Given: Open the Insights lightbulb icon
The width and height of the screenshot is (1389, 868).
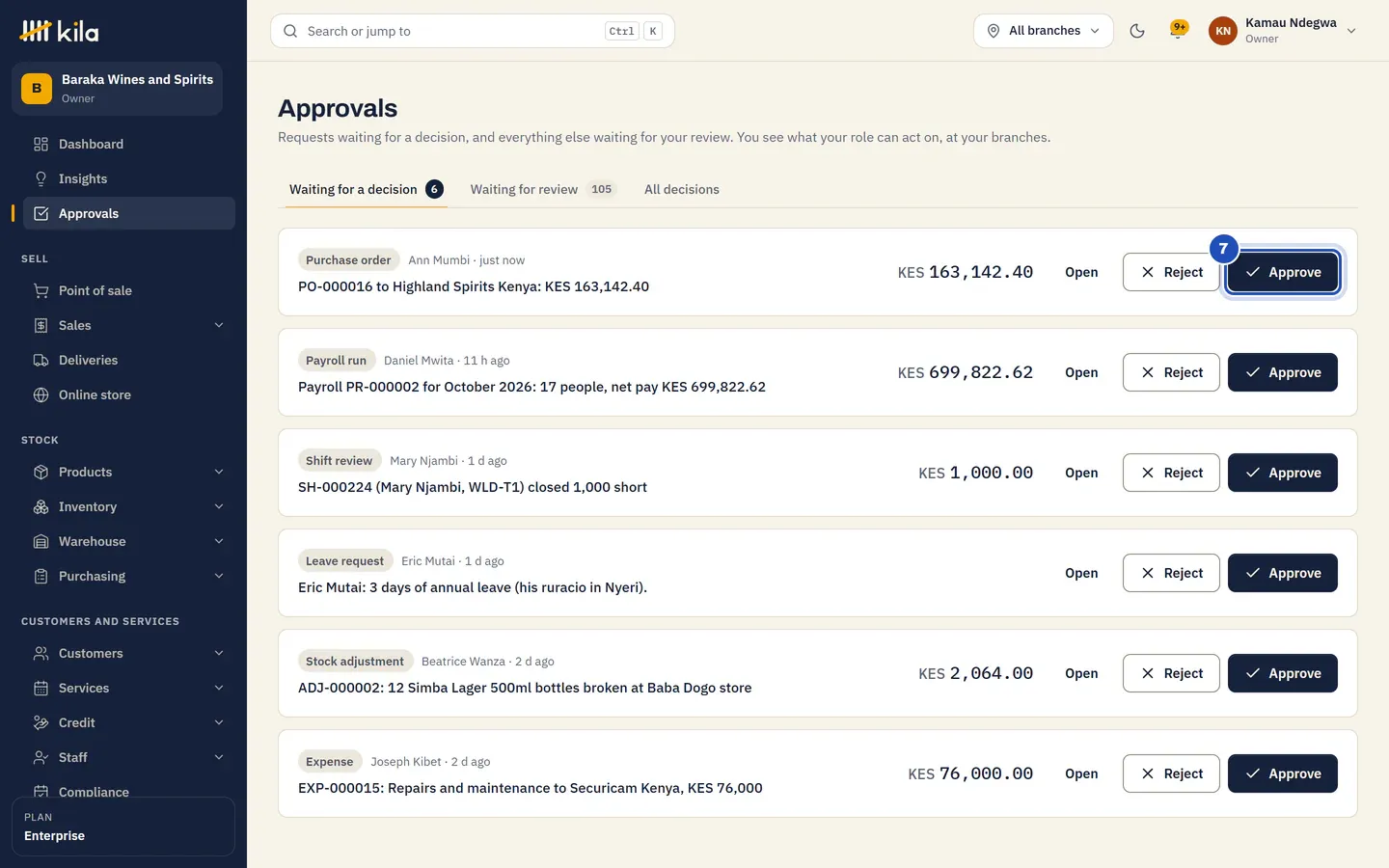Looking at the screenshot, I should pyautogui.click(x=41, y=178).
